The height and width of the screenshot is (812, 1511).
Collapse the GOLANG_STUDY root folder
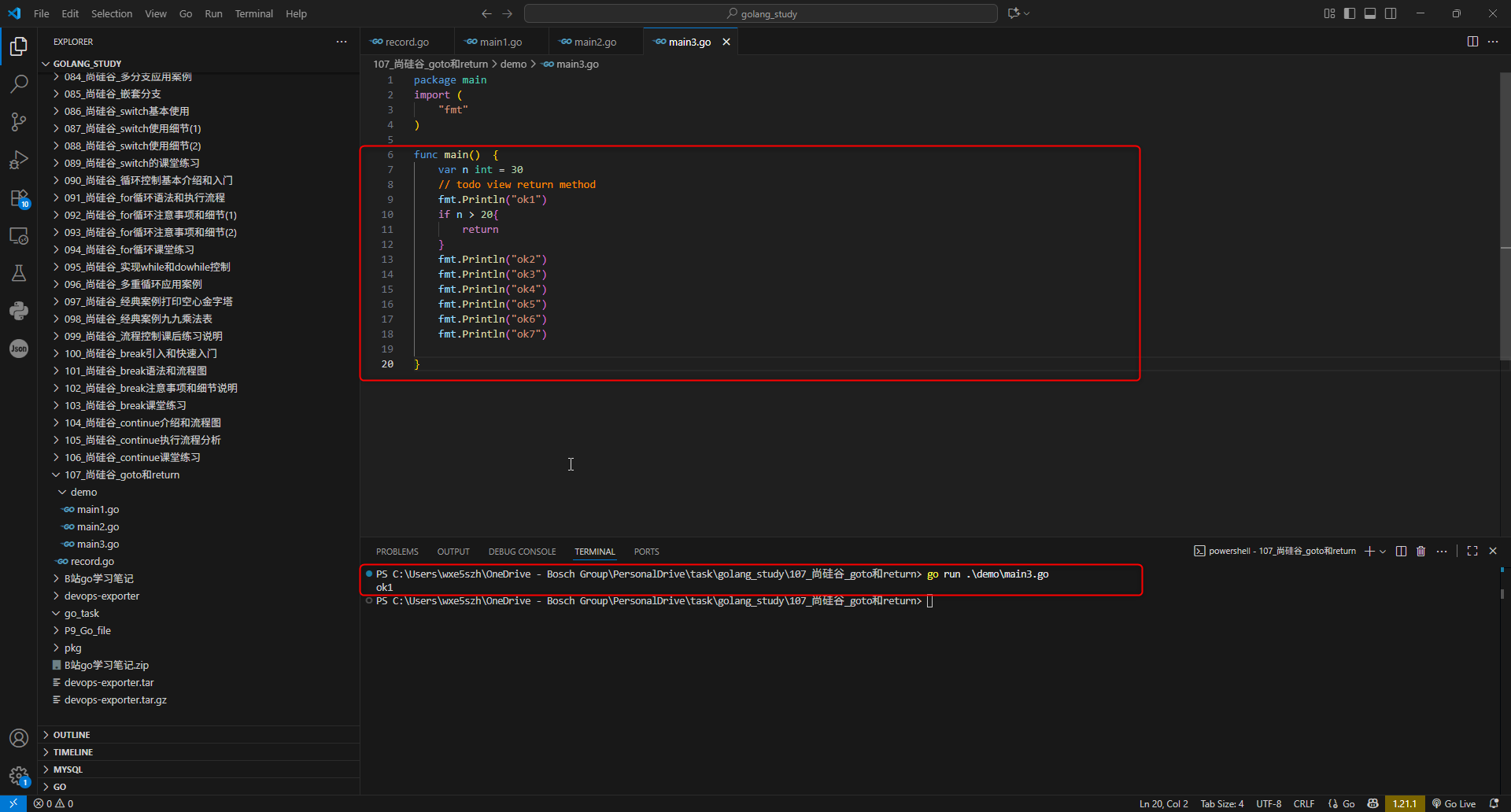(x=199, y=64)
